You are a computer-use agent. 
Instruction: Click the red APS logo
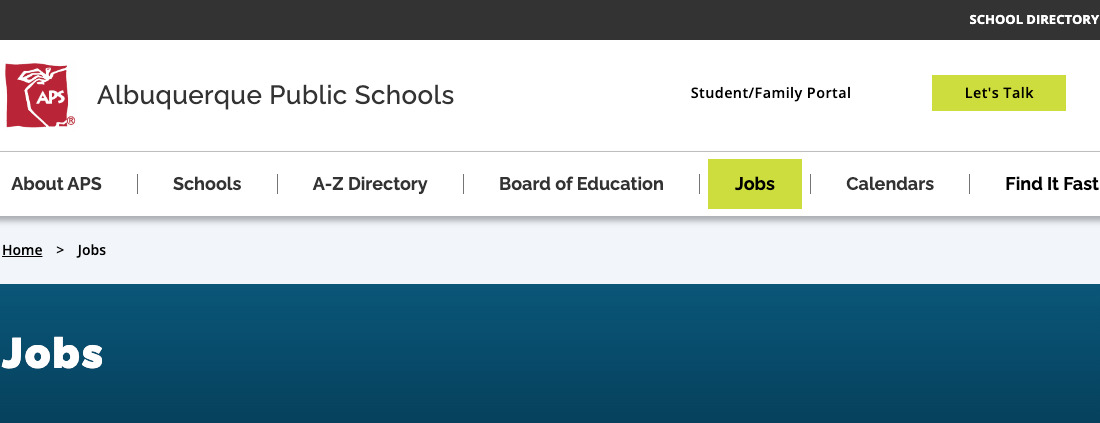point(36,94)
